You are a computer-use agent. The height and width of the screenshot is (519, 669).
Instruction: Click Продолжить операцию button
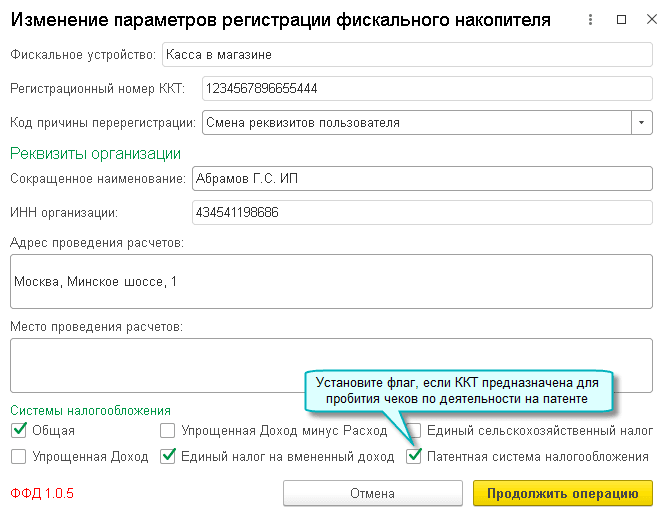pyautogui.click(x=563, y=493)
